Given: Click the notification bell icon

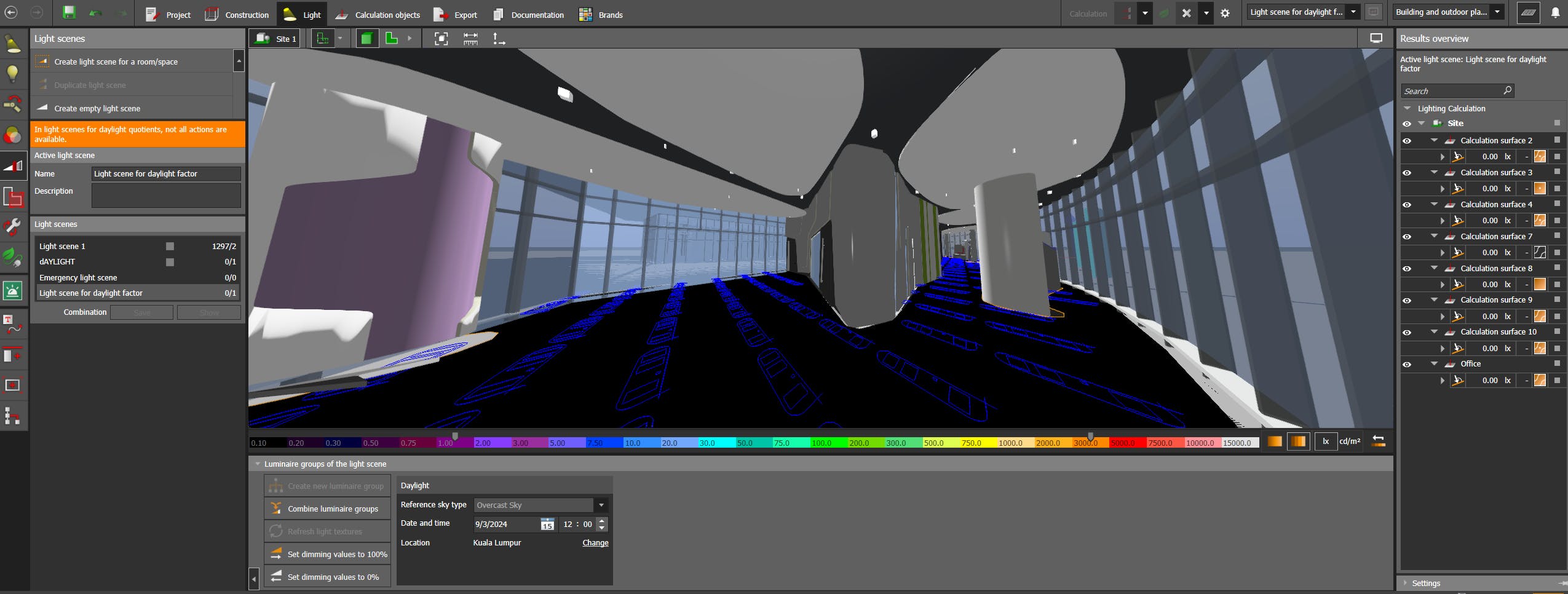Looking at the screenshot, I should (x=1555, y=13).
